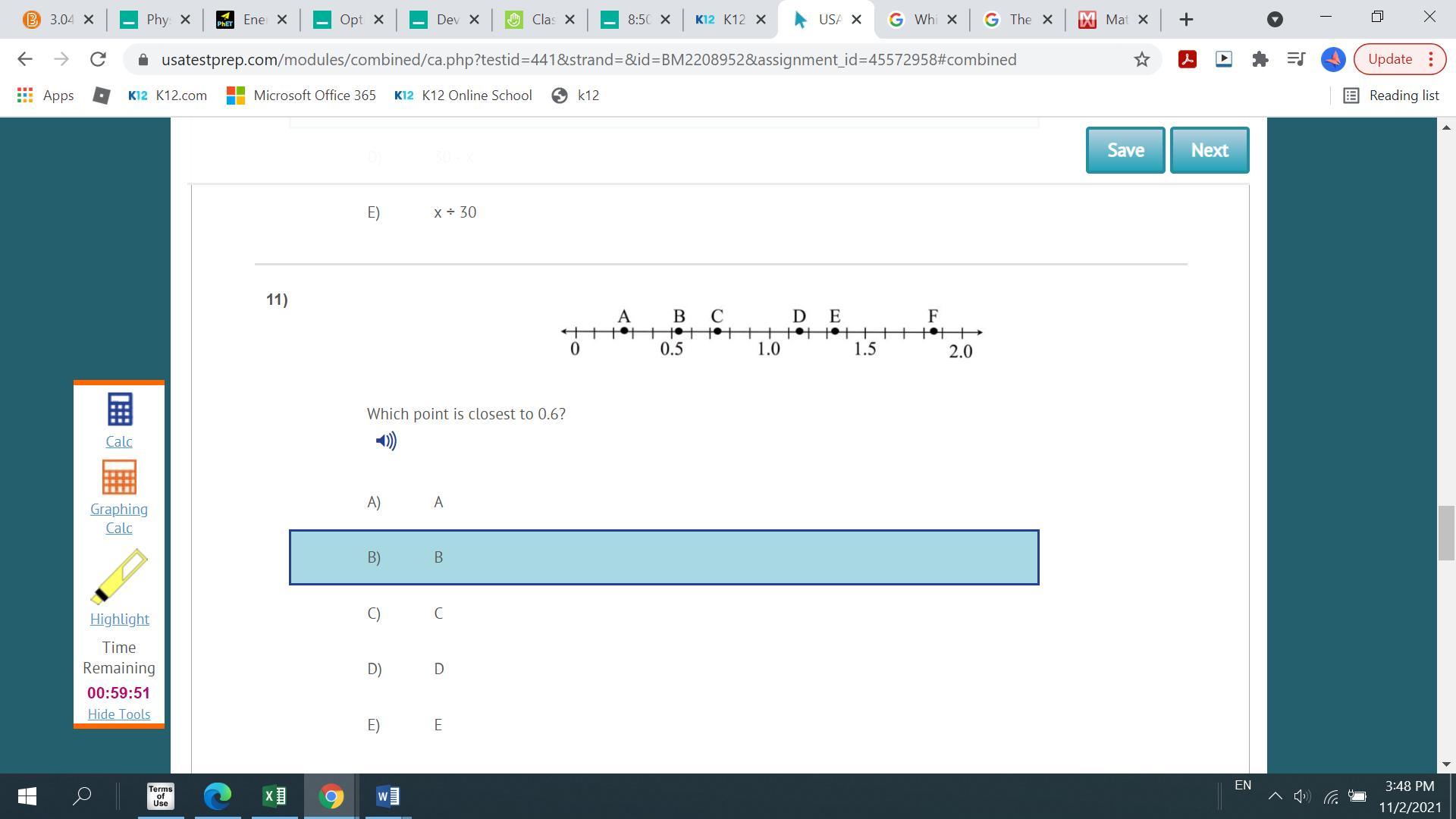Click the page vertical scrollbar thumb
This screenshot has width=1456, height=819.
1445,532
